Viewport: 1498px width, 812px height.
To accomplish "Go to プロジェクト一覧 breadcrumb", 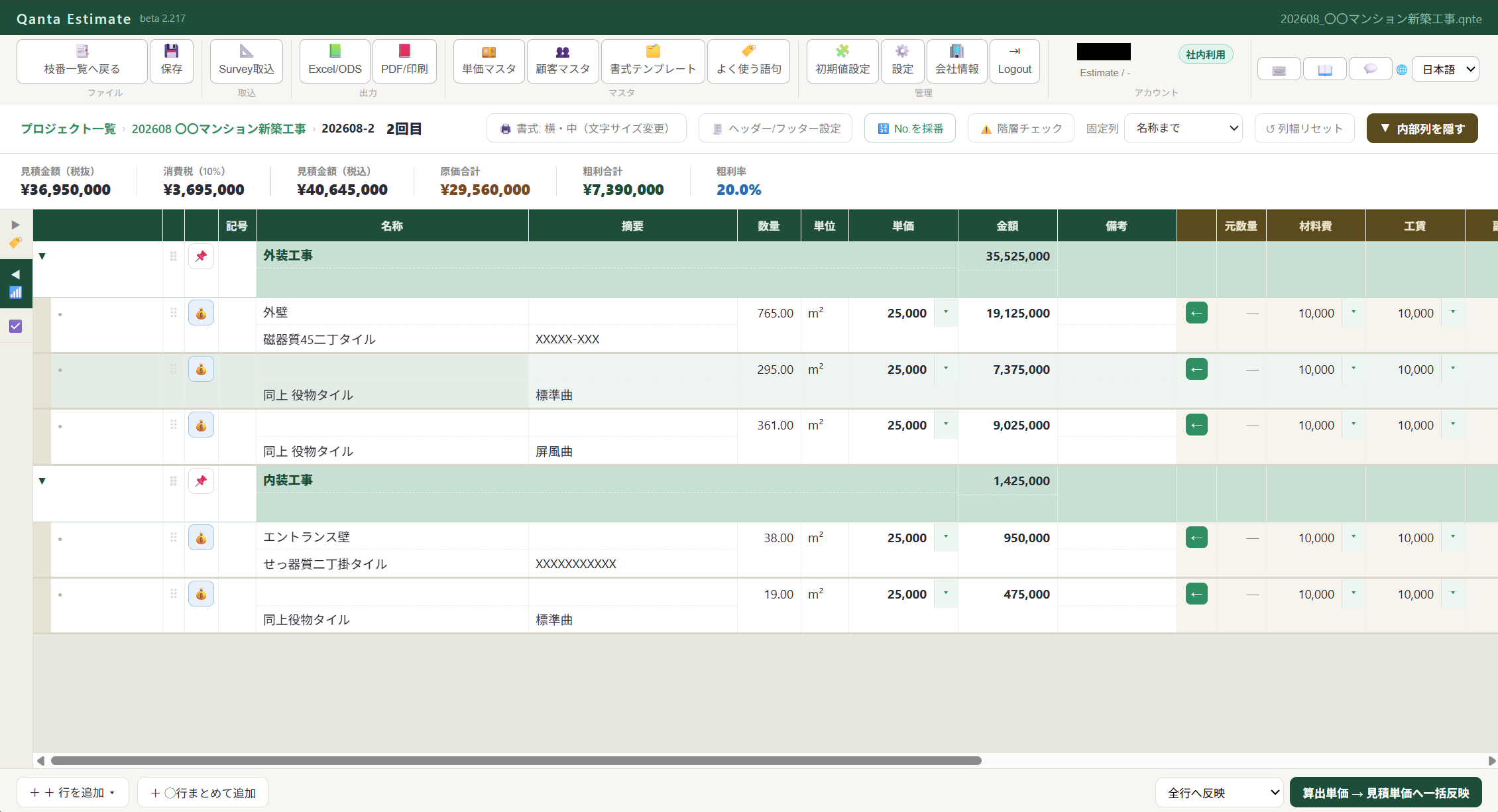I will click(x=68, y=129).
